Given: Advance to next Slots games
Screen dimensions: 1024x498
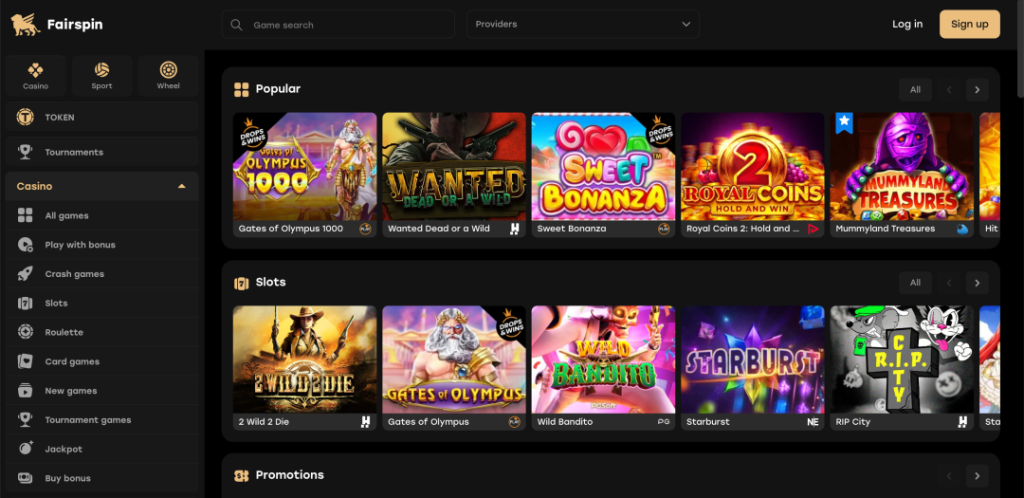Looking at the screenshot, I should click(x=977, y=283).
